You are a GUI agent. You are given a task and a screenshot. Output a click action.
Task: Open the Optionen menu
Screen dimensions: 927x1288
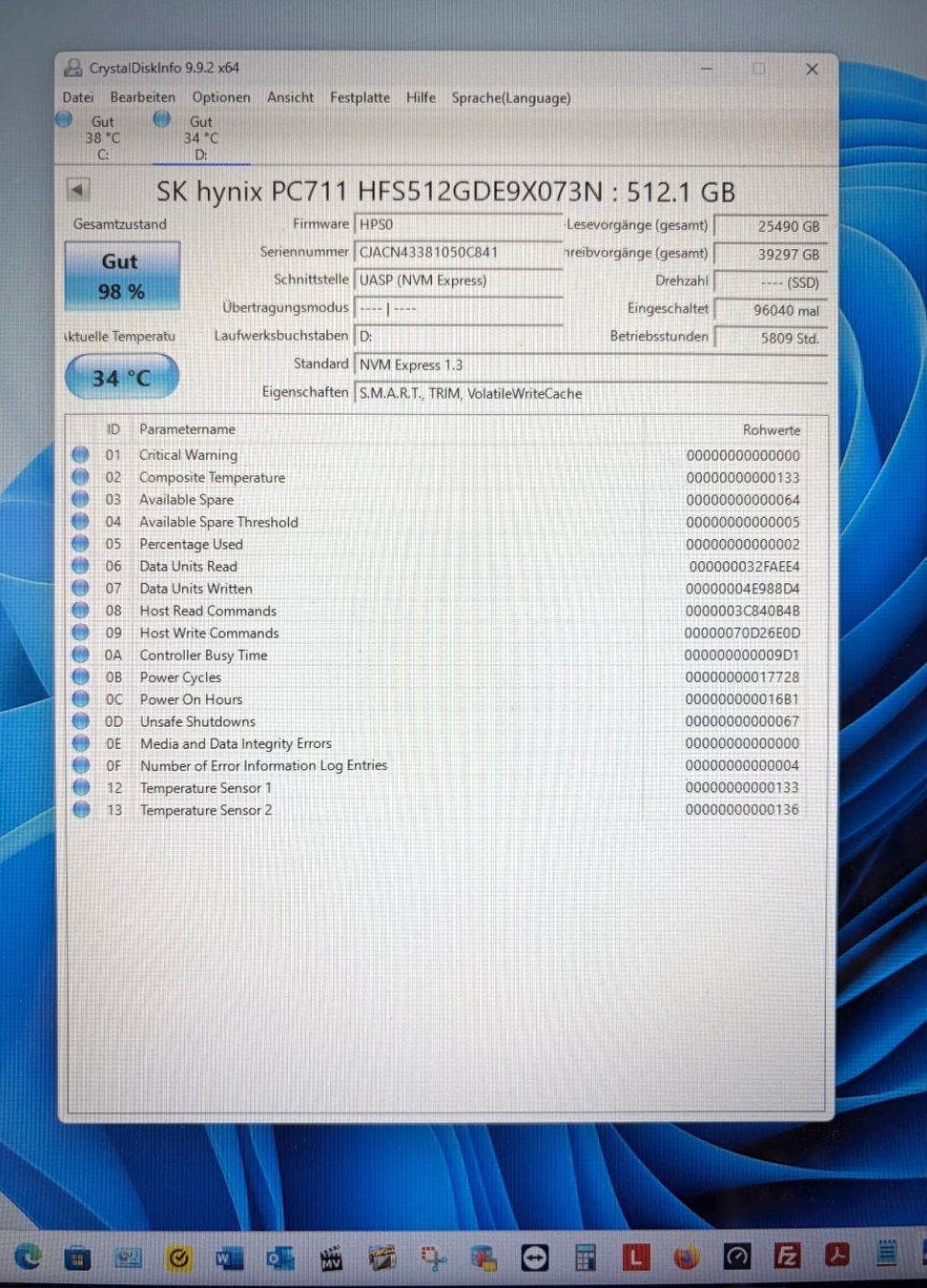tap(221, 97)
